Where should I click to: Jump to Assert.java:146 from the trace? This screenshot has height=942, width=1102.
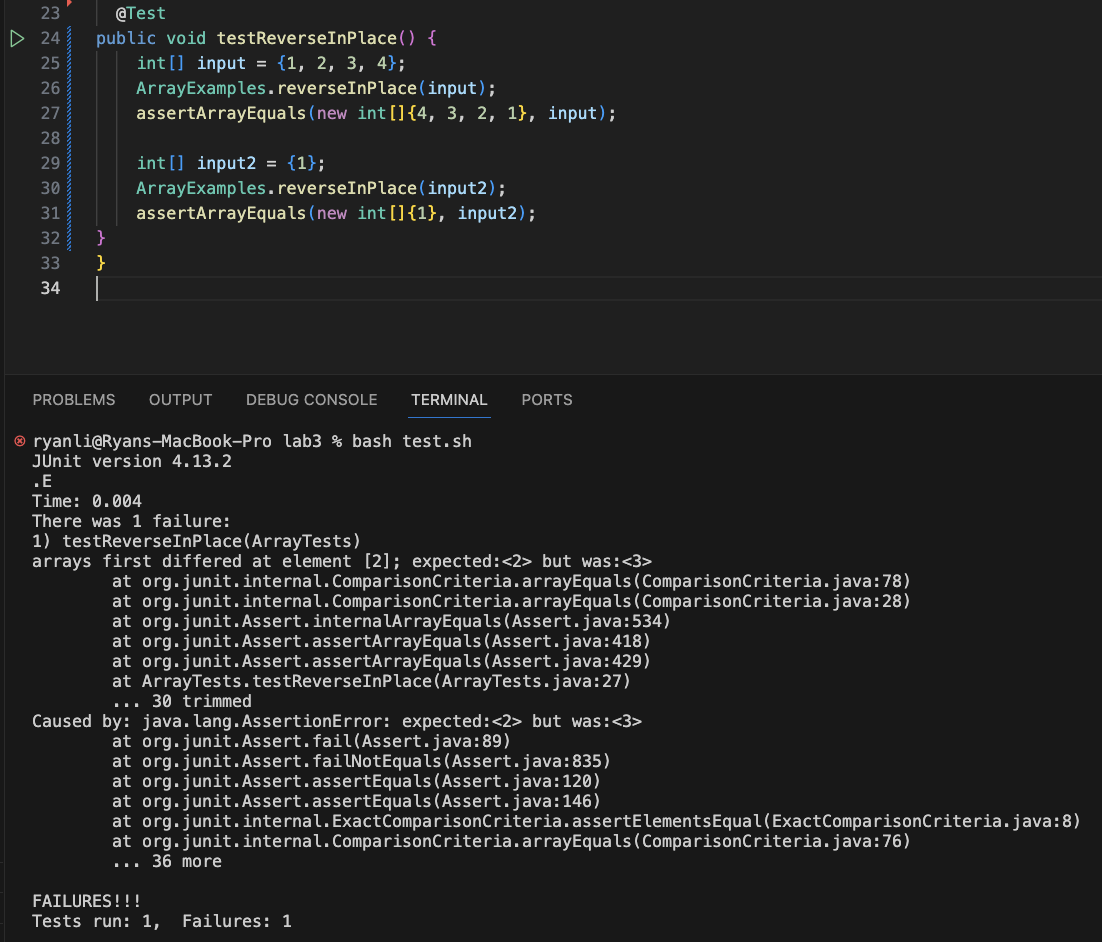tap(517, 801)
